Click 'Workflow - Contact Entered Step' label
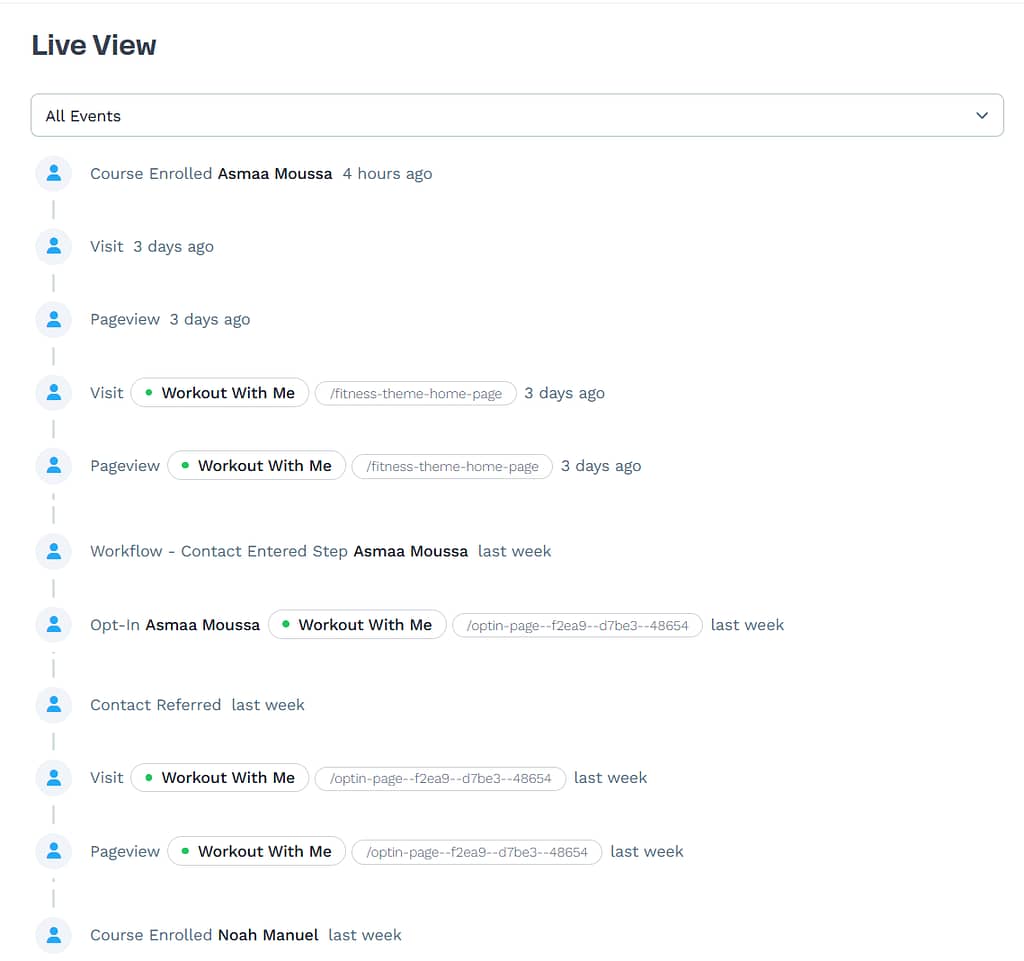This screenshot has height=961, width=1024. [219, 552]
